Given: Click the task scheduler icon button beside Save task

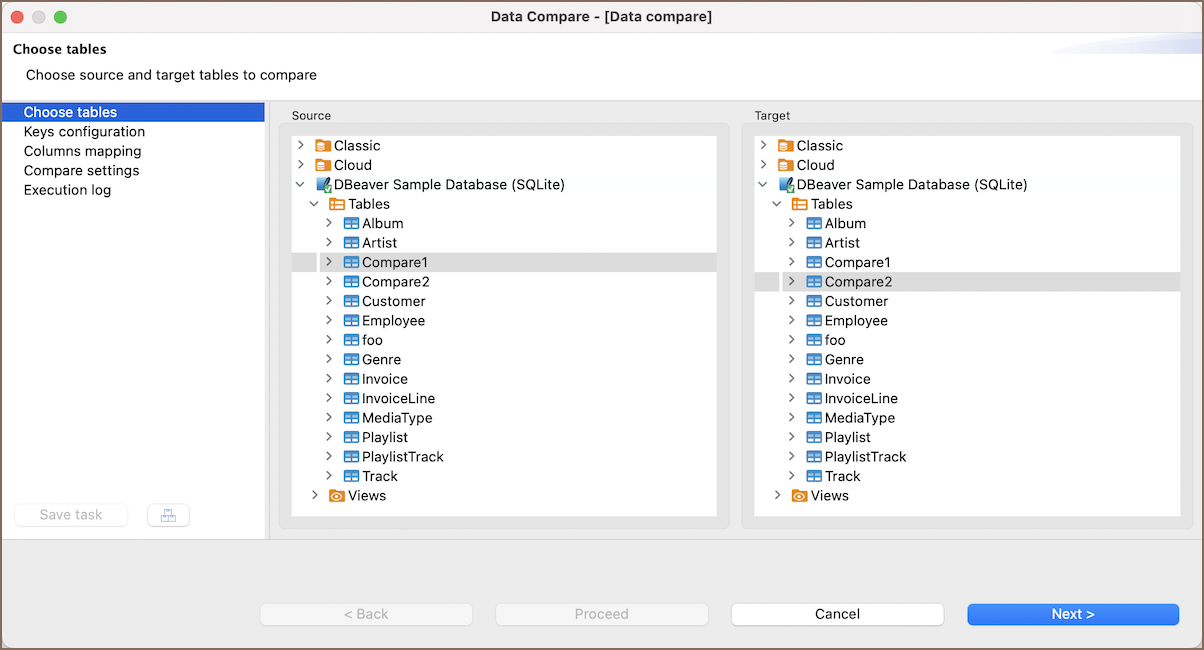Looking at the screenshot, I should coord(168,515).
